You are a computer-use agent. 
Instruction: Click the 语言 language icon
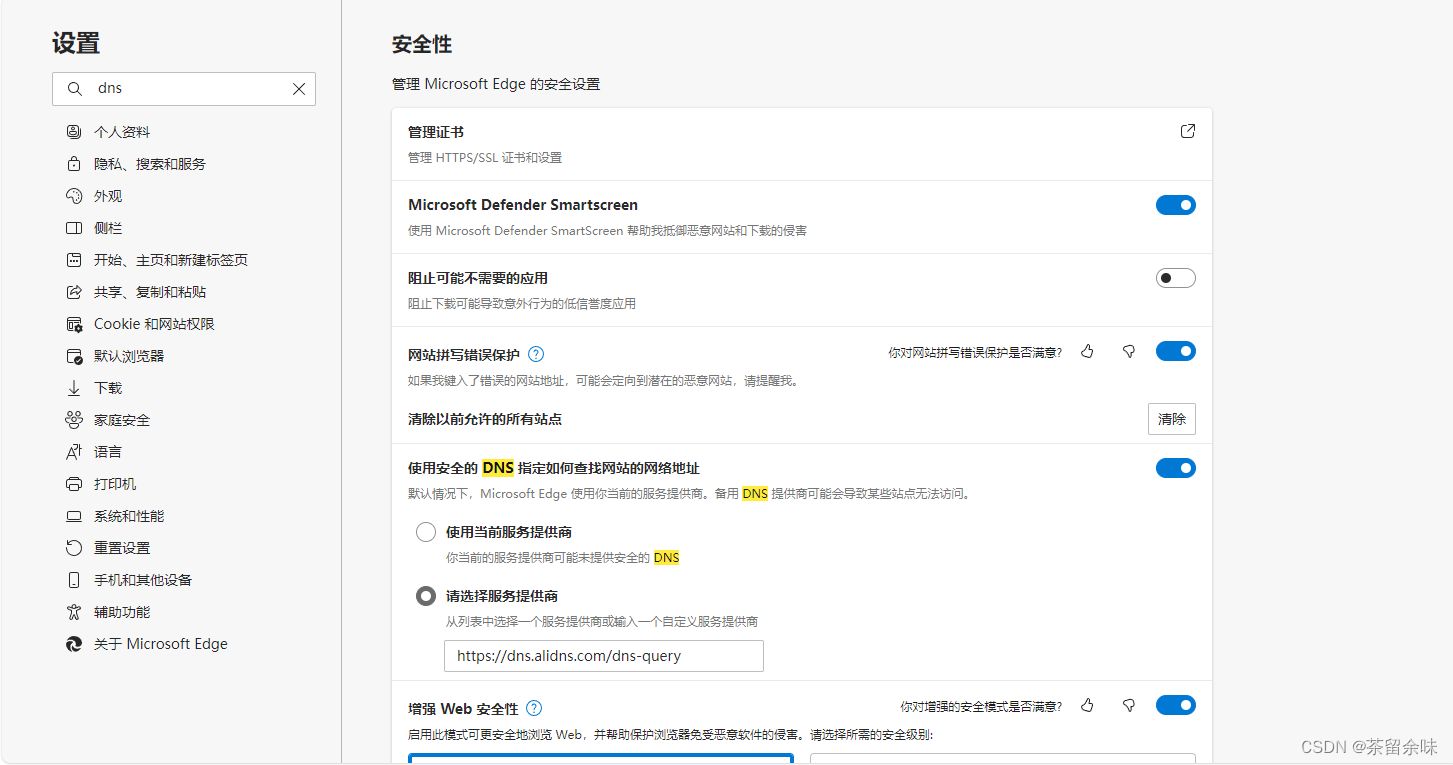74,452
